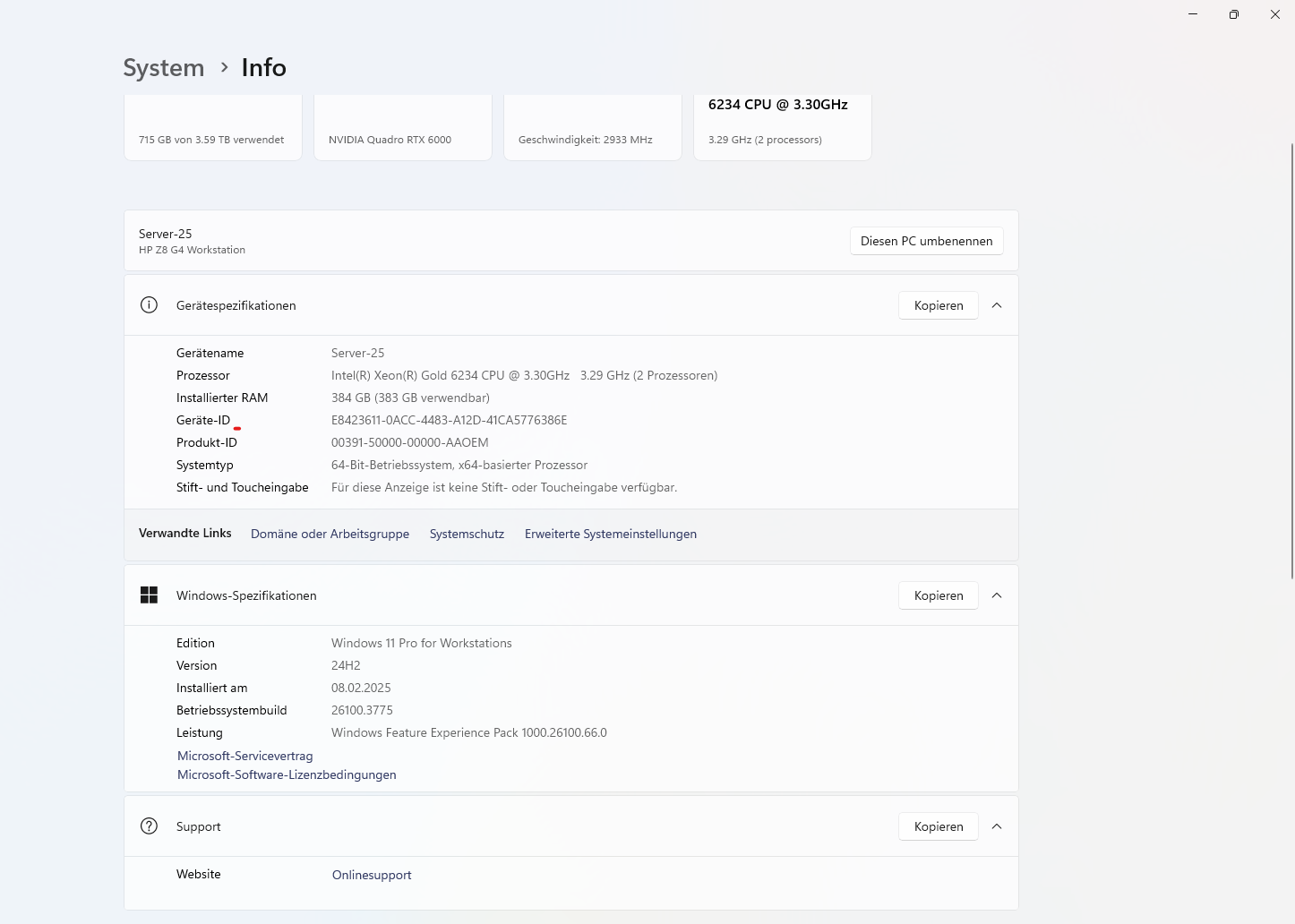Viewport: 1295px width, 924px height.
Task: Click Diesen PC umbenennen button
Action: 926,241
